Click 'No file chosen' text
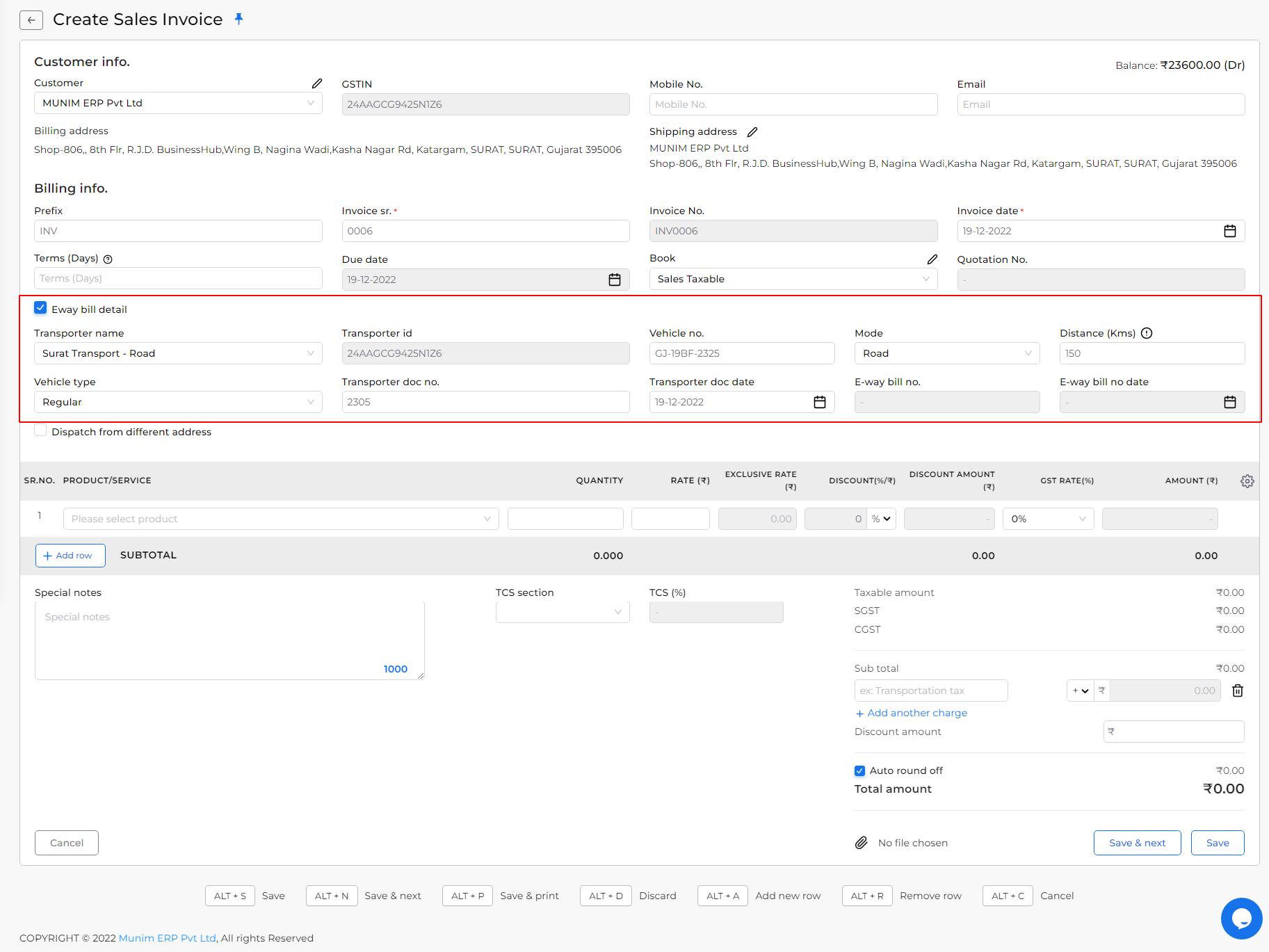The image size is (1269, 952). (913, 843)
